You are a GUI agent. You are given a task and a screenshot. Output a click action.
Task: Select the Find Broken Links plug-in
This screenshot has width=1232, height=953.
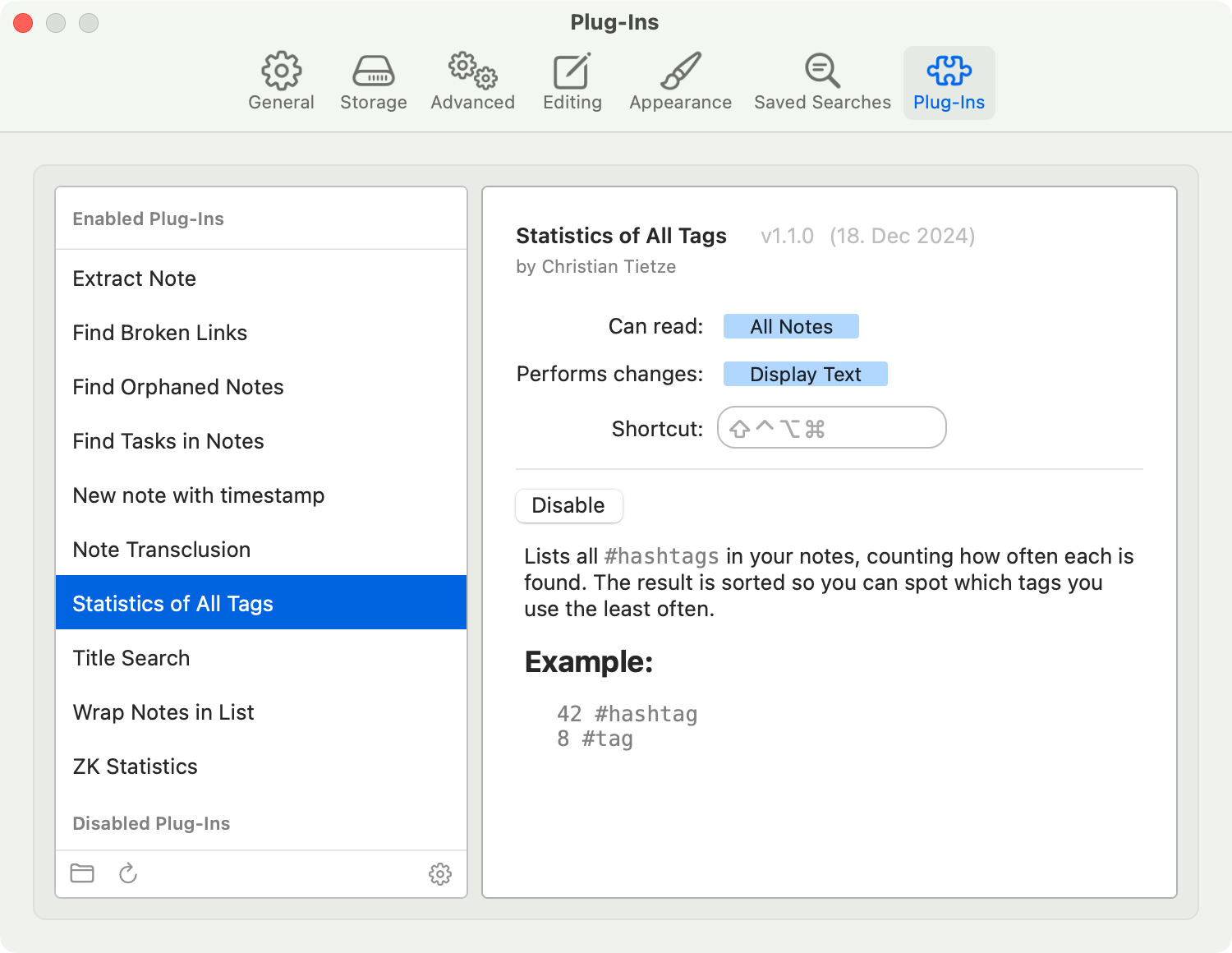tap(160, 333)
